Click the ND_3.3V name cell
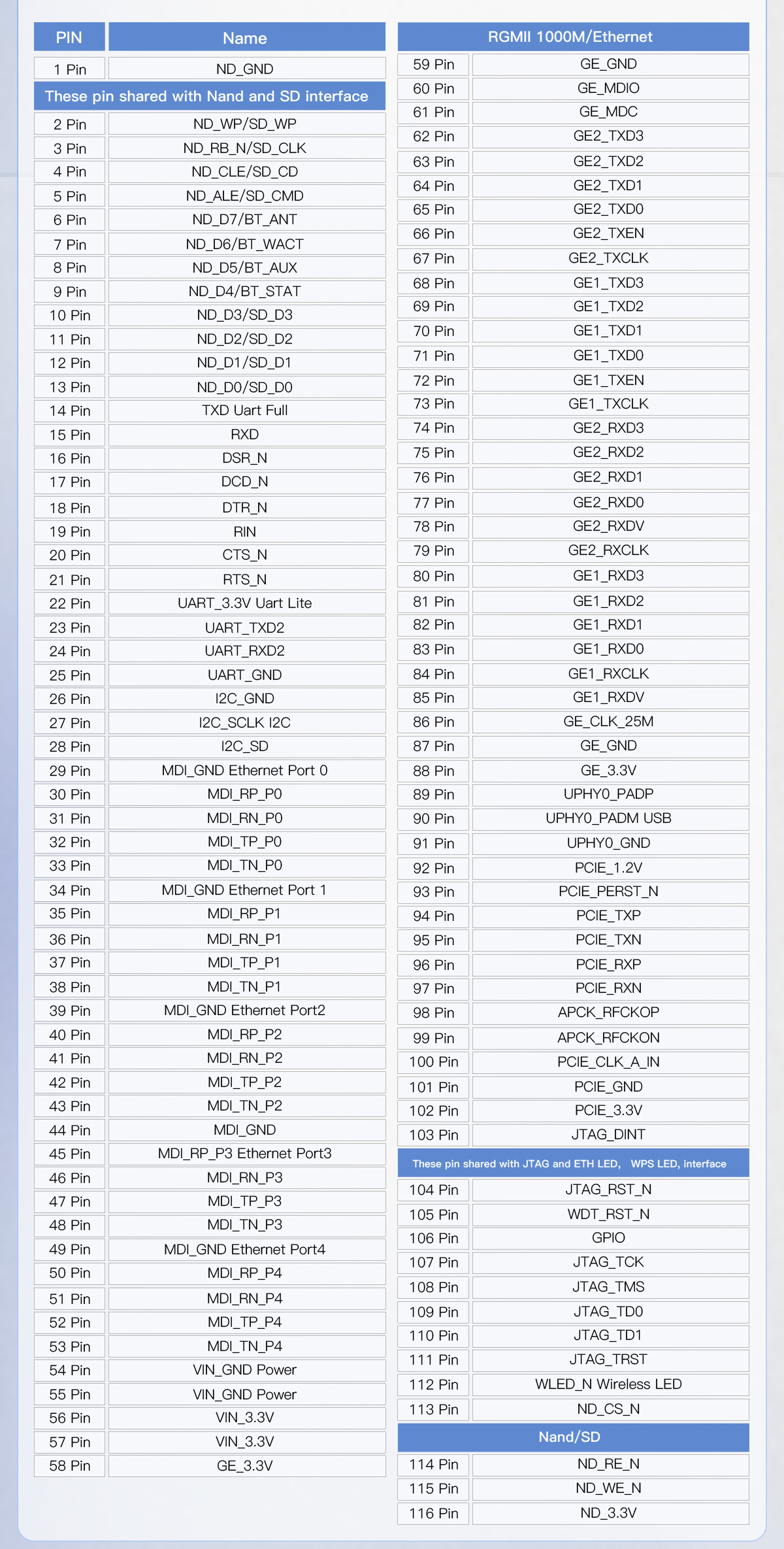Image resolution: width=784 pixels, height=1549 pixels. point(609,1513)
